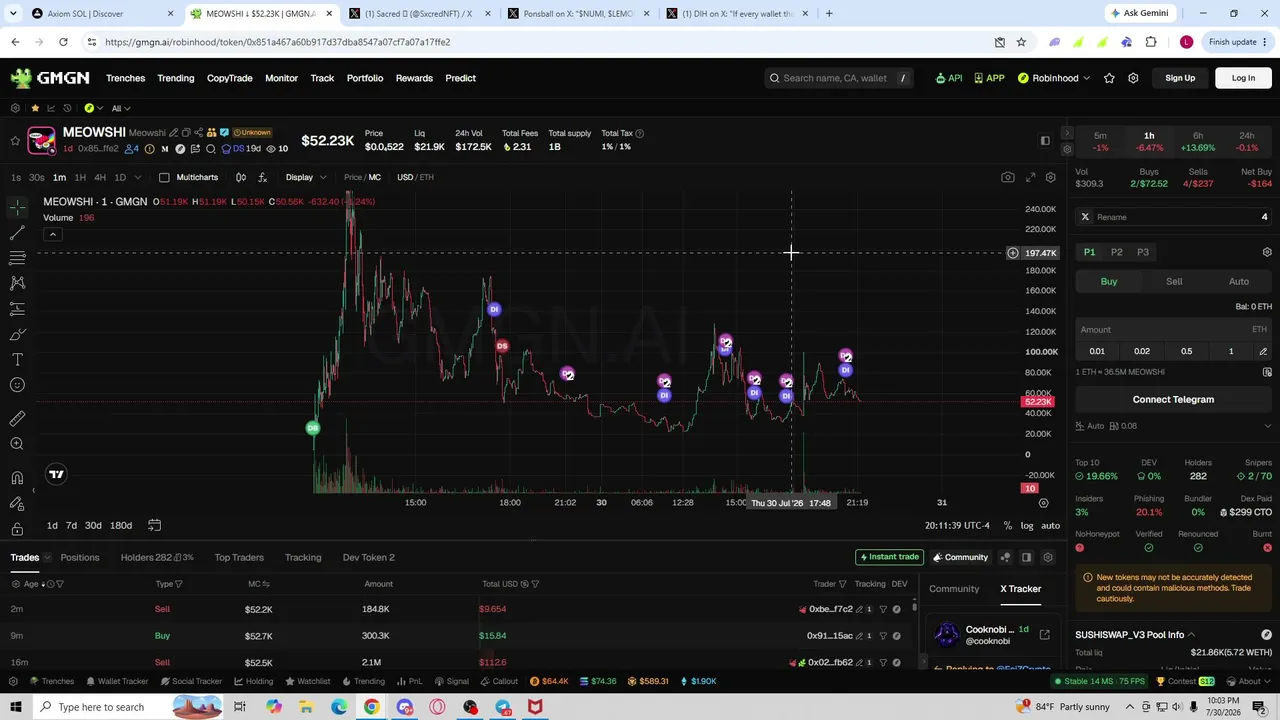The image size is (1280, 720).
Task: Select the brush drawing tool
Action: pyautogui.click(x=17, y=334)
